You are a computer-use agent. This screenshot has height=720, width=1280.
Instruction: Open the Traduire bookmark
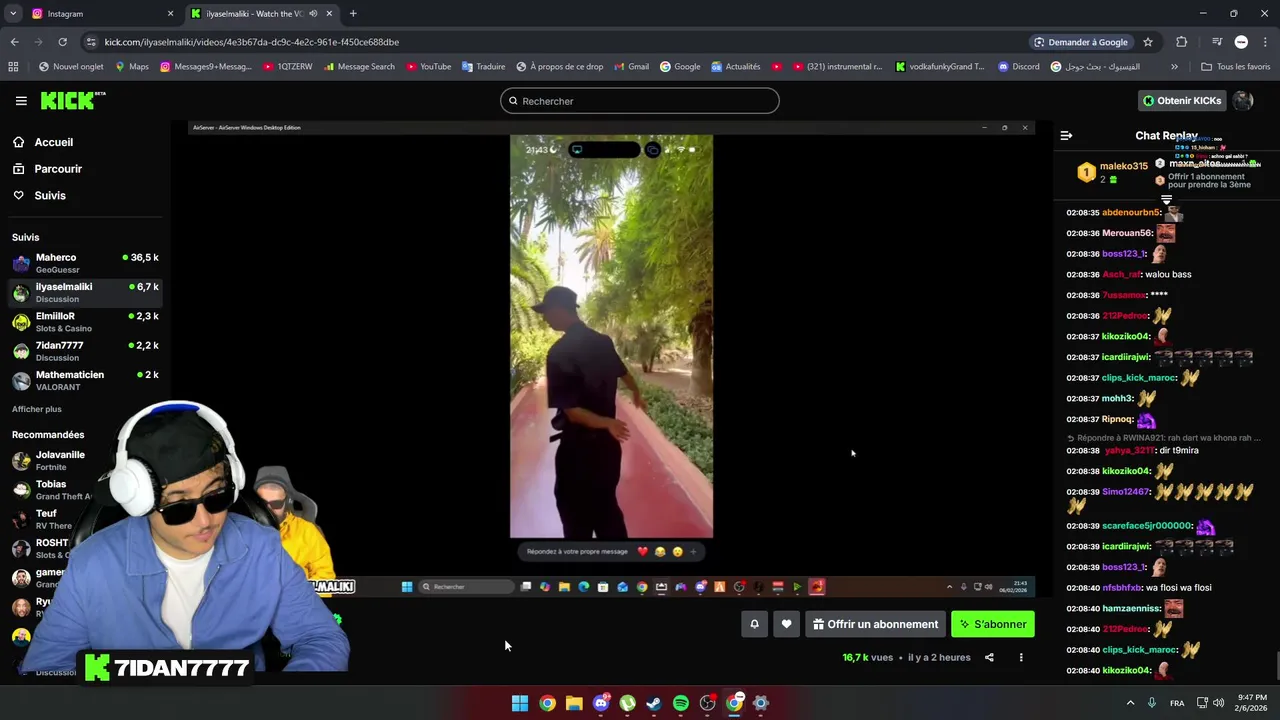[x=483, y=67]
